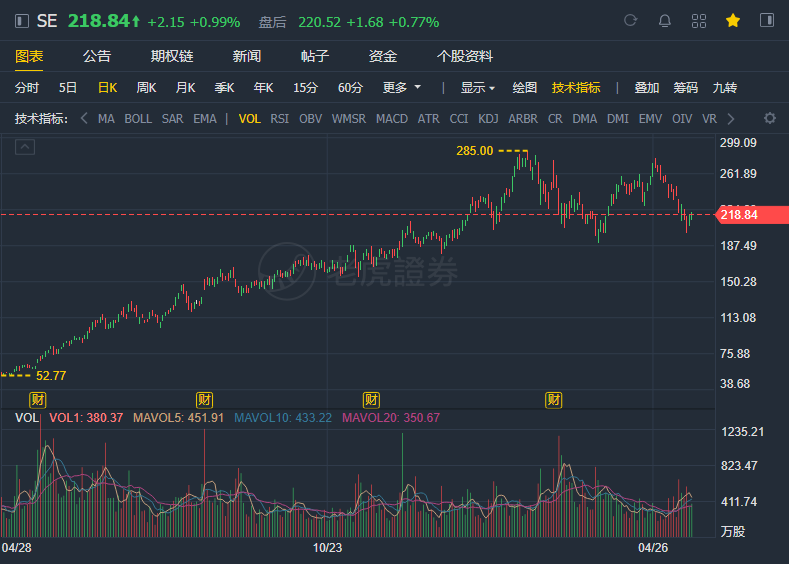Select the 年K chart period
Screen dimensions: 789x564
coord(263,88)
